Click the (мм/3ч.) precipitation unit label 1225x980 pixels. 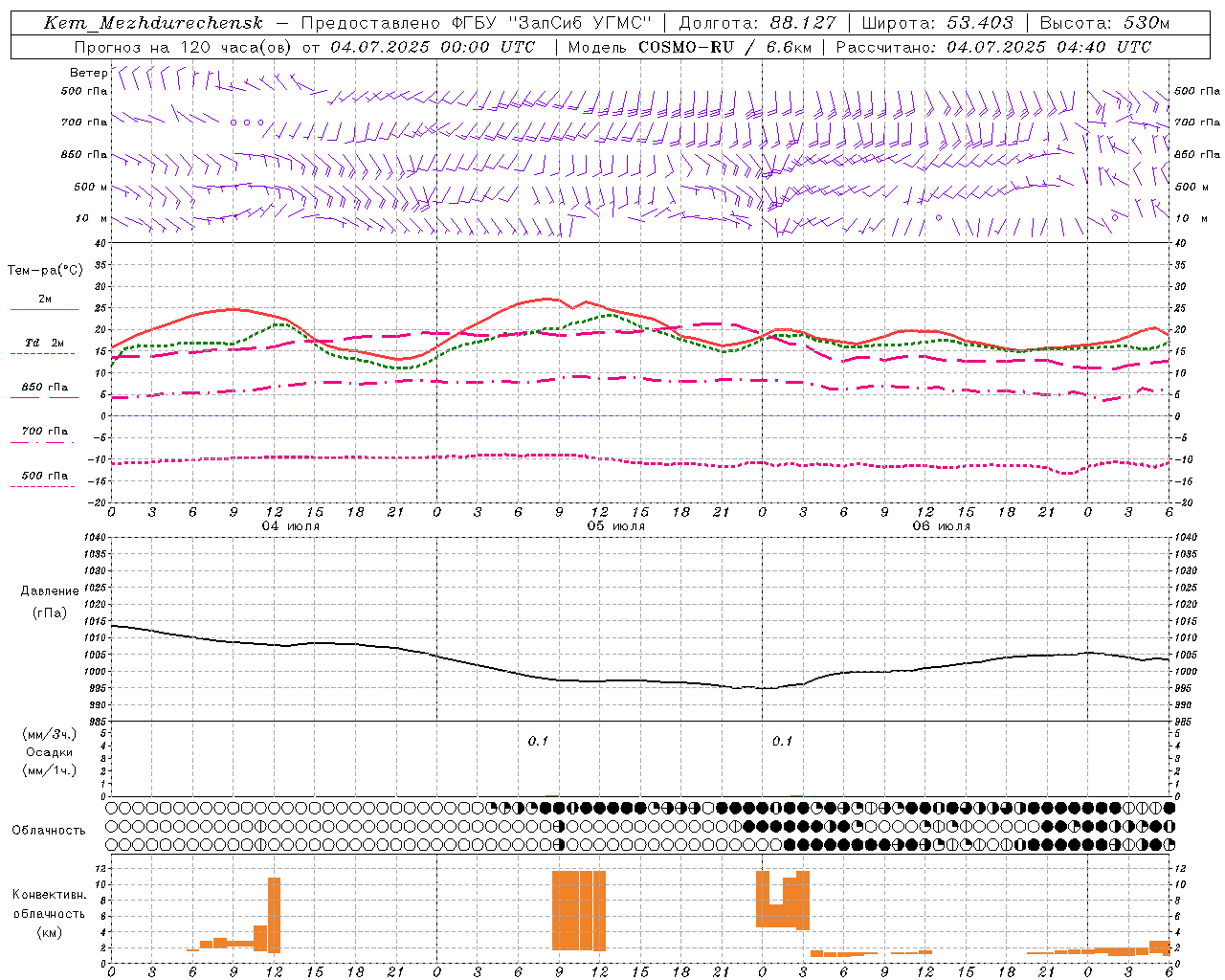coord(50,734)
